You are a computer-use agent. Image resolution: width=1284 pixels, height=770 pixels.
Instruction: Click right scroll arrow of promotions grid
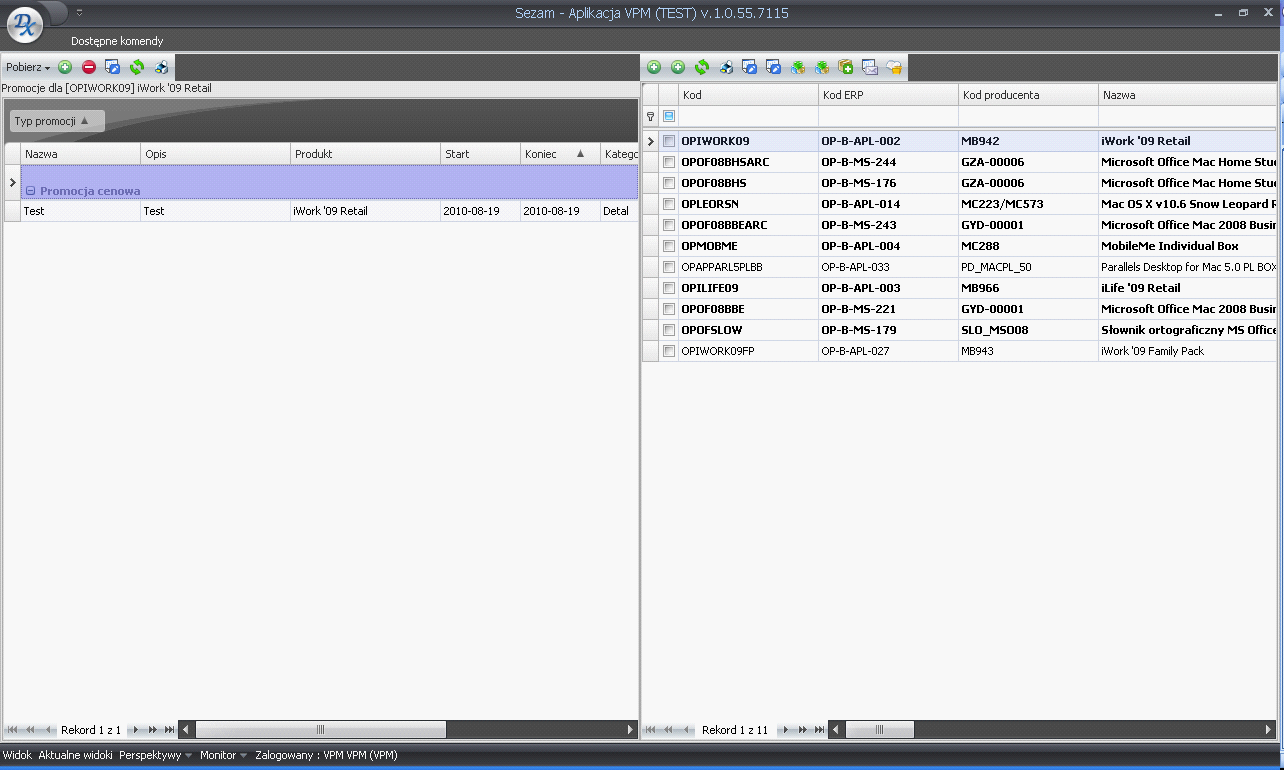coord(630,730)
